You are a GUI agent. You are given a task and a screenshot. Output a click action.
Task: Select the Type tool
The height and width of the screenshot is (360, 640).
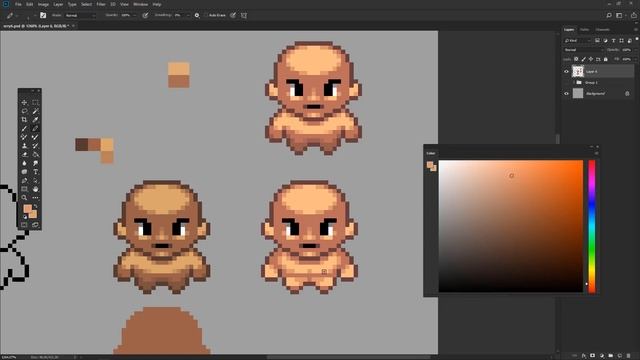click(35, 172)
